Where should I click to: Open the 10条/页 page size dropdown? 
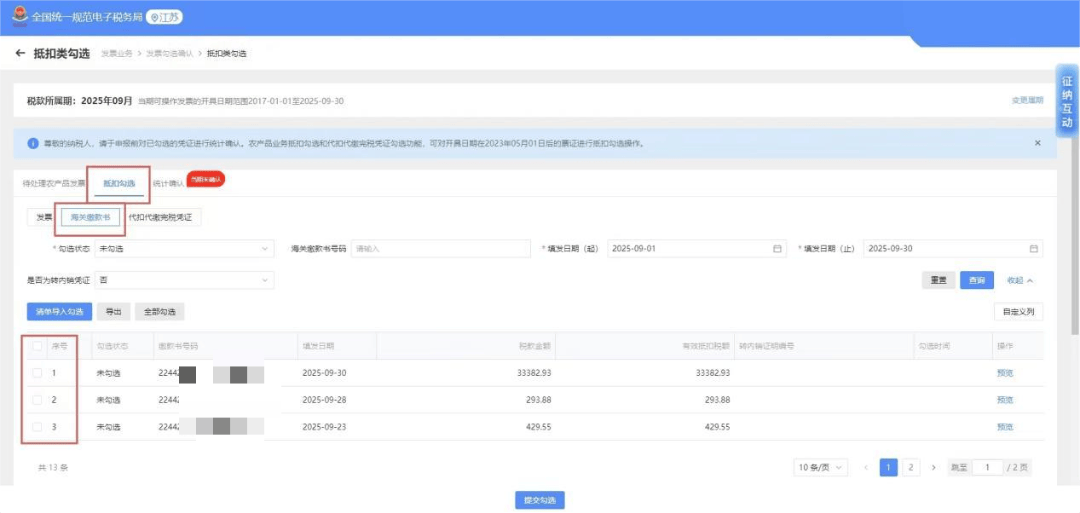(820, 467)
